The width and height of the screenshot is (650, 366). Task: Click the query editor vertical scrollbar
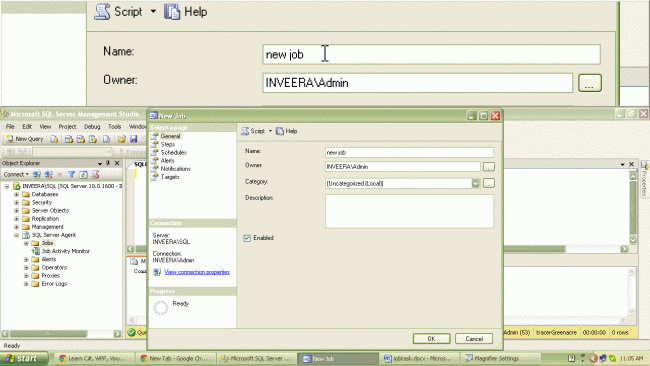pyautogui.click(x=633, y=208)
